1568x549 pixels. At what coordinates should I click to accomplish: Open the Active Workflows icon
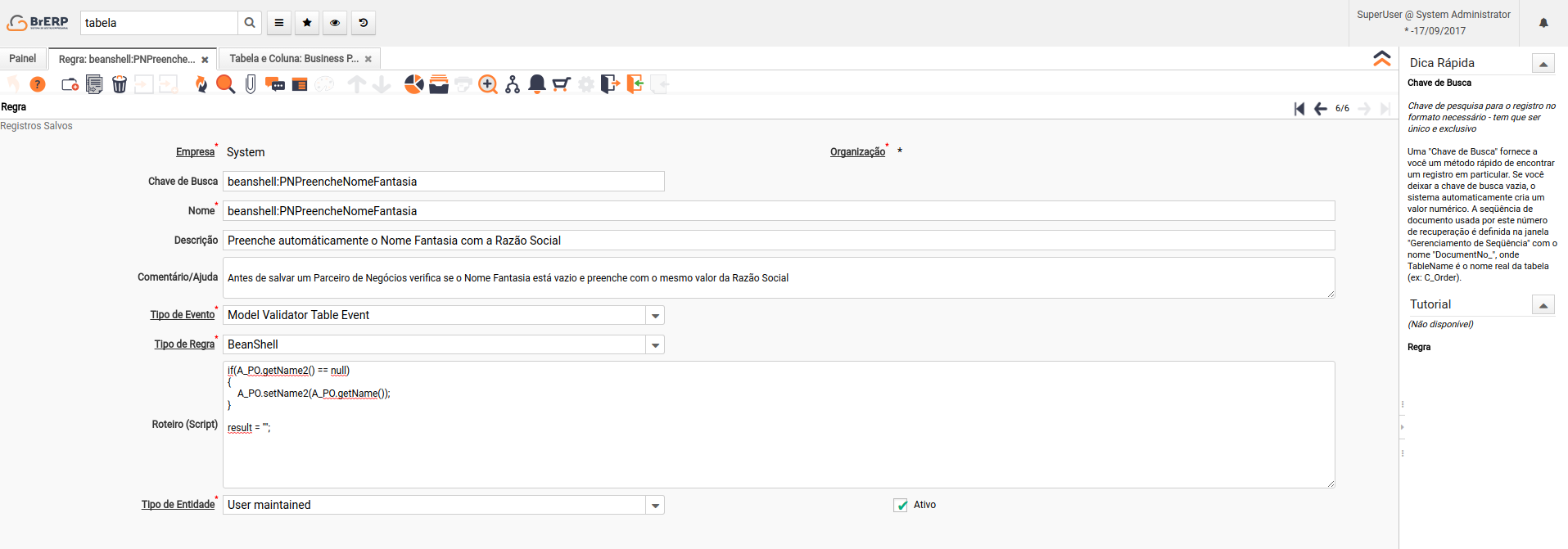513,84
